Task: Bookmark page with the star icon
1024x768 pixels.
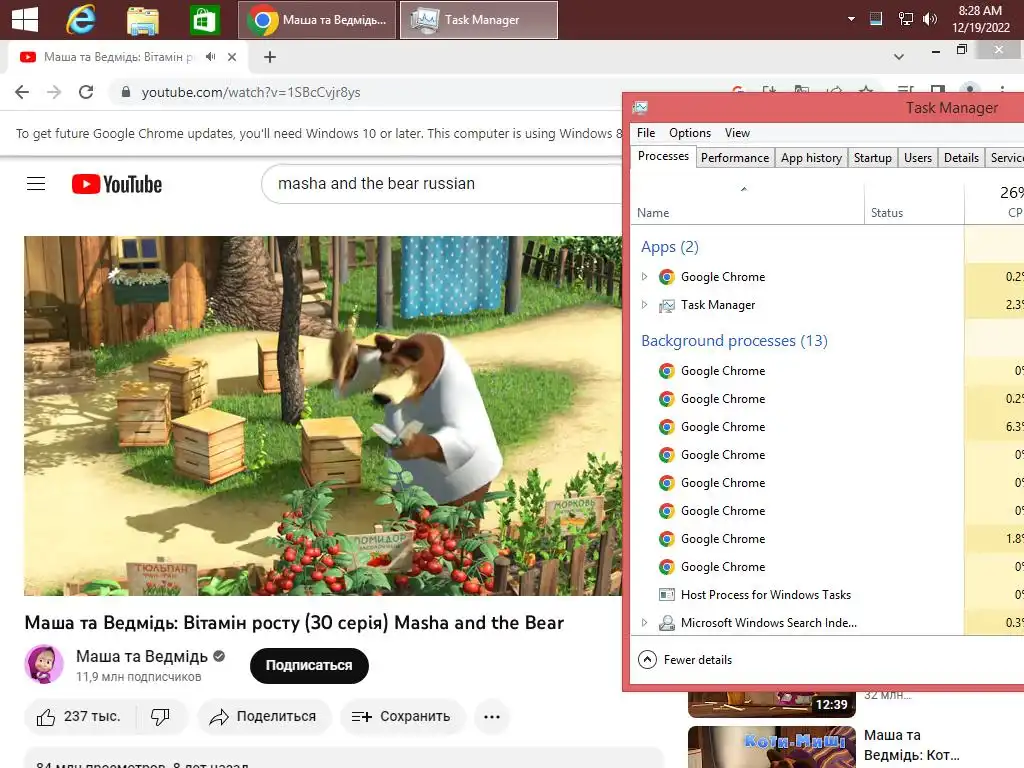Action: coord(866,91)
